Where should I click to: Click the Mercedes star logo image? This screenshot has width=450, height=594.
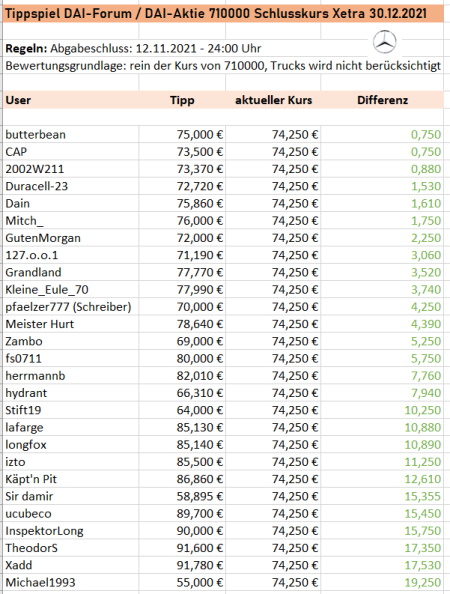pyautogui.click(x=384, y=42)
